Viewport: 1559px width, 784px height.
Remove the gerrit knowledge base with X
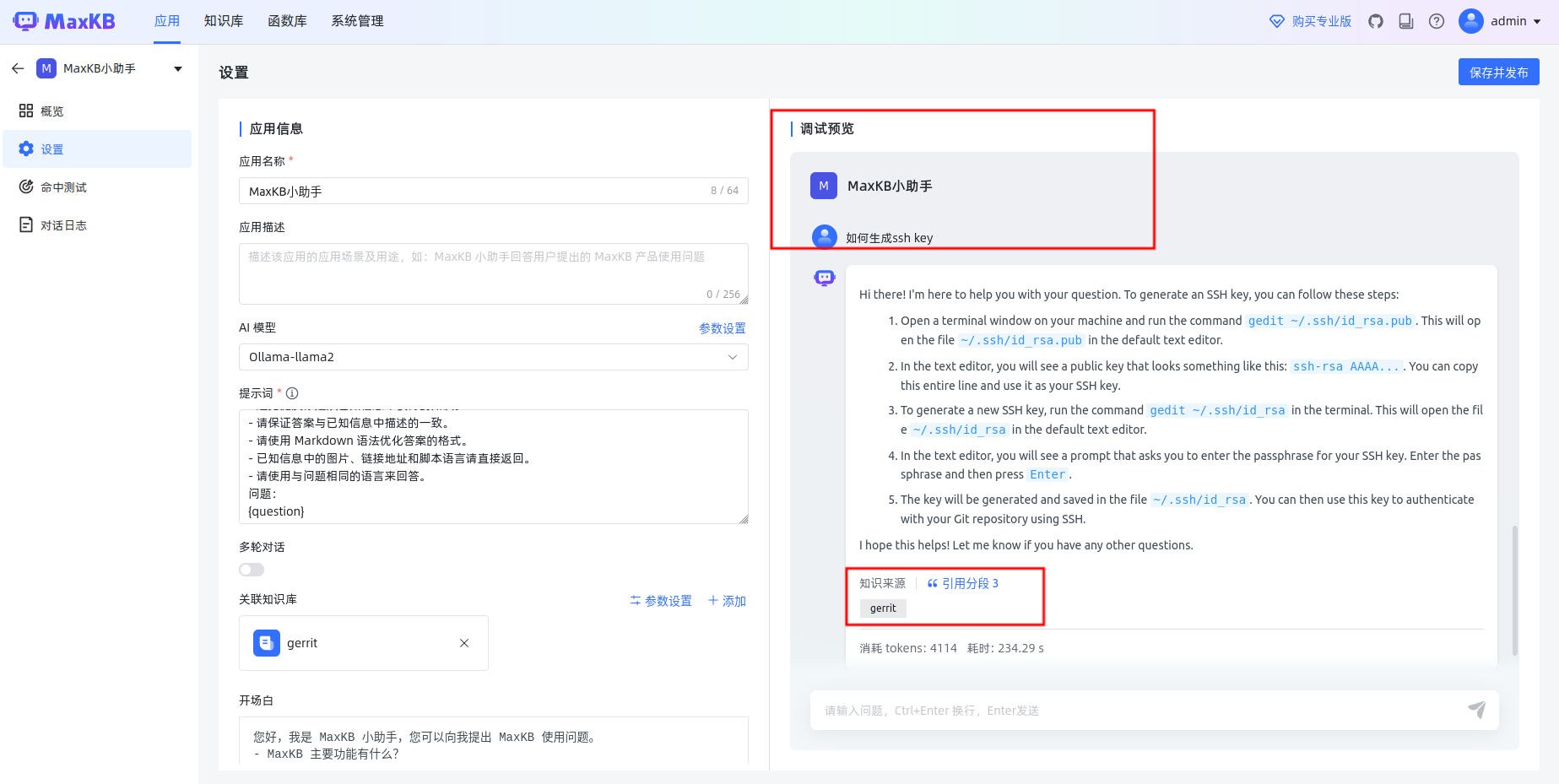click(x=464, y=643)
